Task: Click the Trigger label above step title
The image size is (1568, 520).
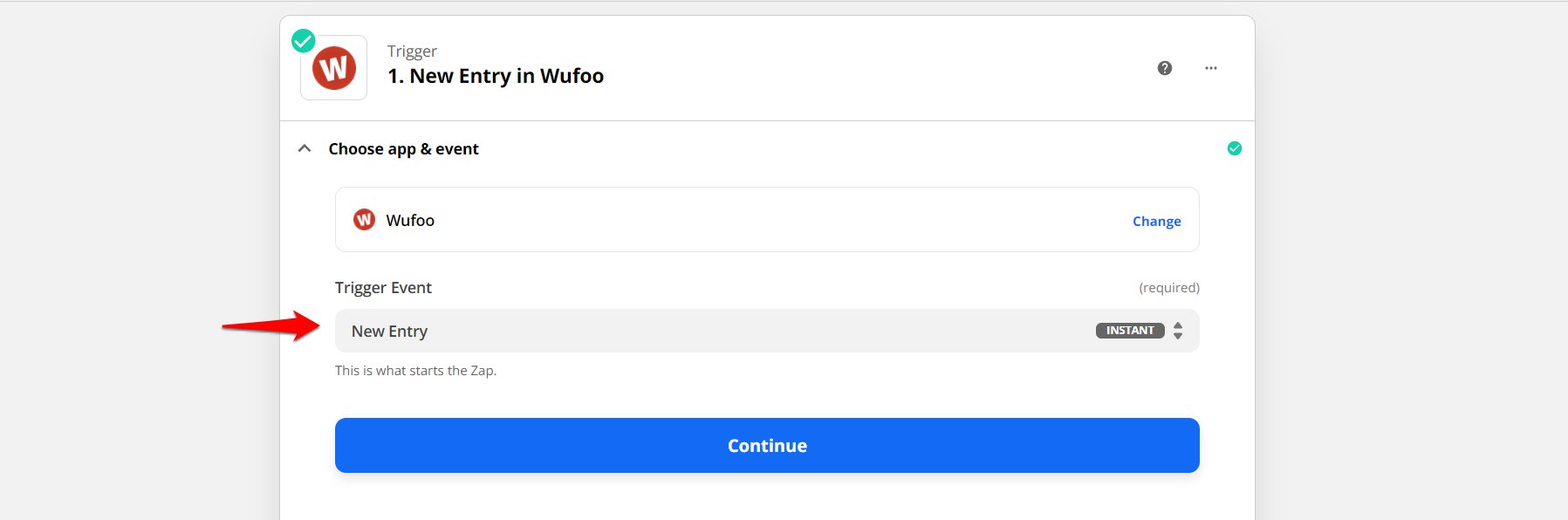Action: click(x=412, y=51)
